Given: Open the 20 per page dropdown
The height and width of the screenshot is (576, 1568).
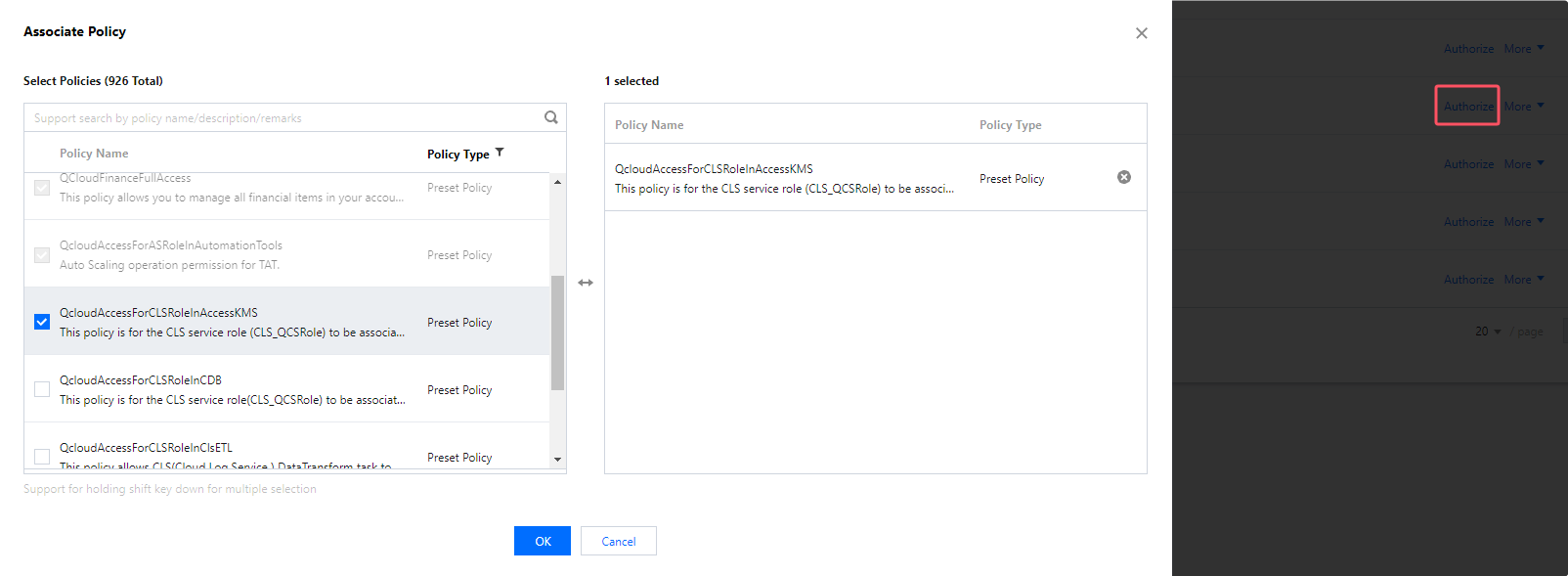Looking at the screenshot, I should tap(1488, 332).
